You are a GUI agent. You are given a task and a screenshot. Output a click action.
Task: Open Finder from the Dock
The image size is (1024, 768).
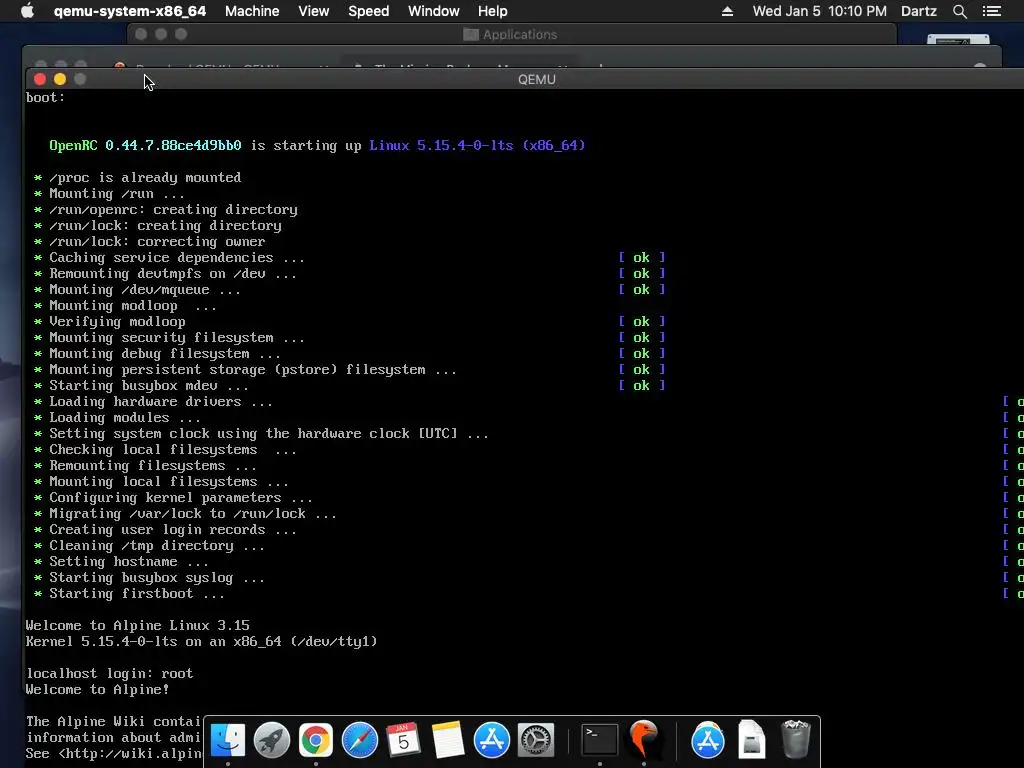click(x=227, y=740)
